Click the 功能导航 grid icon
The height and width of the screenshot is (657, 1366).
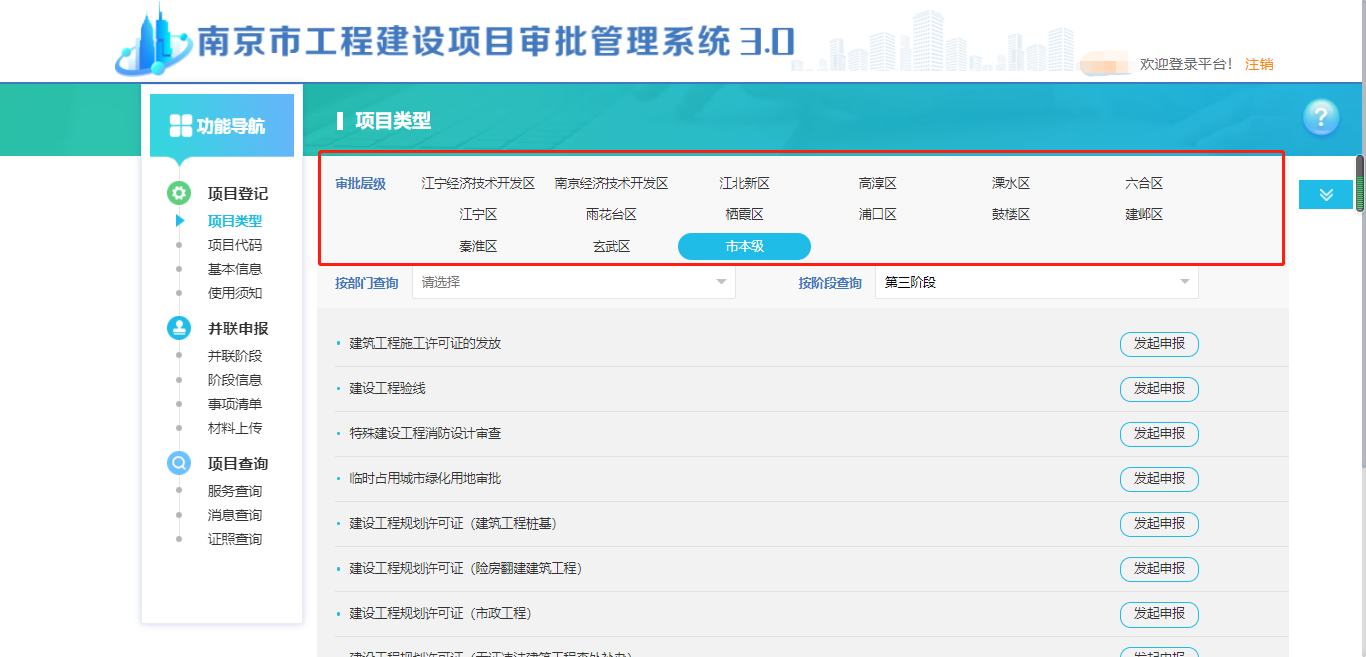pyautogui.click(x=180, y=126)
